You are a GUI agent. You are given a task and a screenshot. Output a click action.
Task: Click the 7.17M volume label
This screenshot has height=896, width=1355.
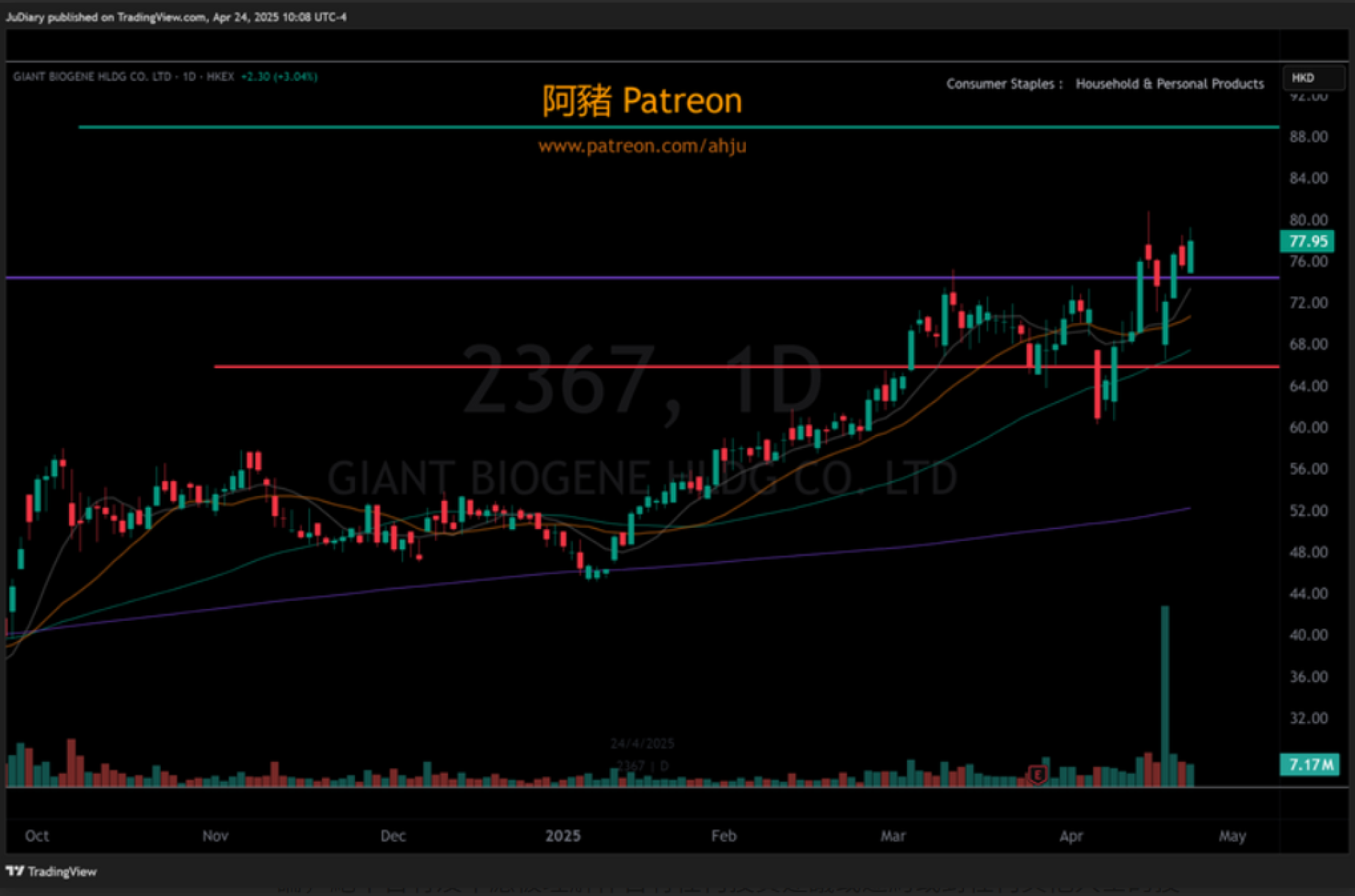[1310, 764]
